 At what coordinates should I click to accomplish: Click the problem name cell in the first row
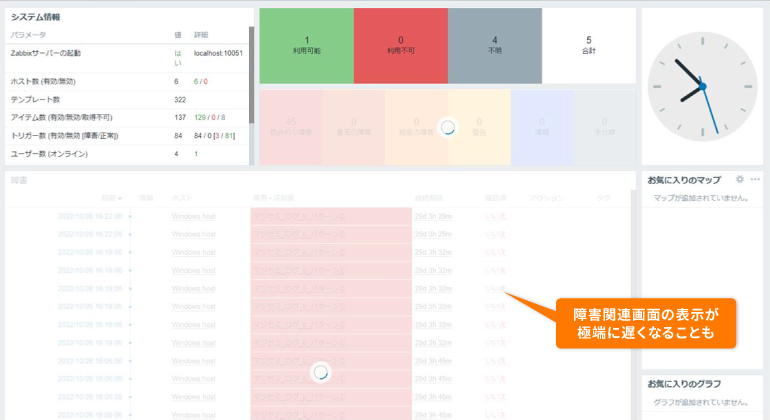[x=330, y=215]
